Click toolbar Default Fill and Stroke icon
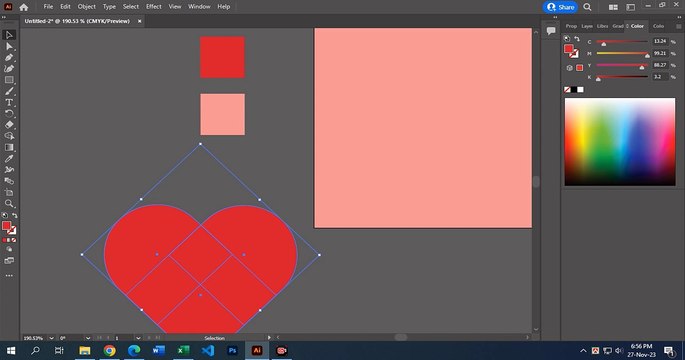 click(x=4, y=215)
